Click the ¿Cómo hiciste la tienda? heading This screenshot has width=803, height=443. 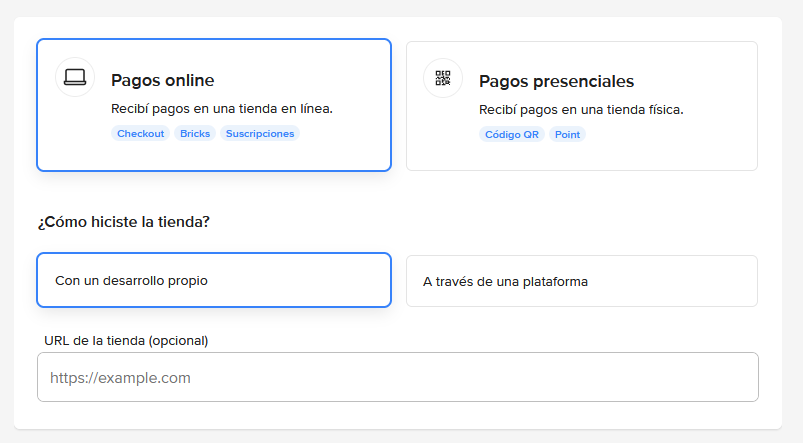pos(123,222)
